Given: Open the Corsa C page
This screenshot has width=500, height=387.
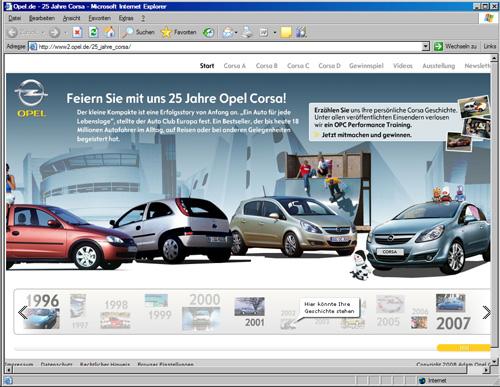Looking at the screenshot, I should (298, 66).
